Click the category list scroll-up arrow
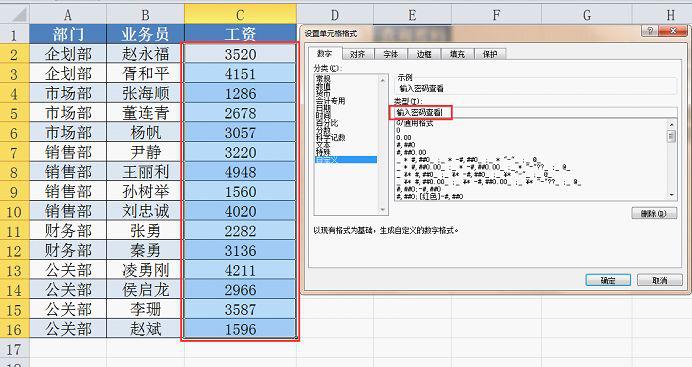692x367 pixels. coord(383,80)
